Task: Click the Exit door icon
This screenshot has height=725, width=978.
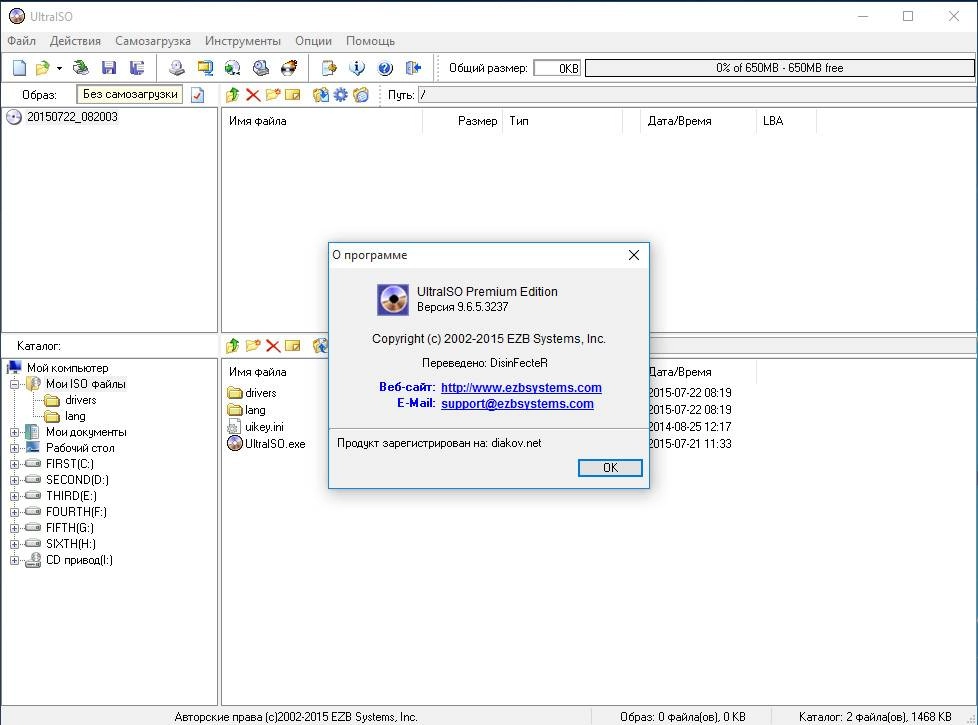Action: coord(413,67)
